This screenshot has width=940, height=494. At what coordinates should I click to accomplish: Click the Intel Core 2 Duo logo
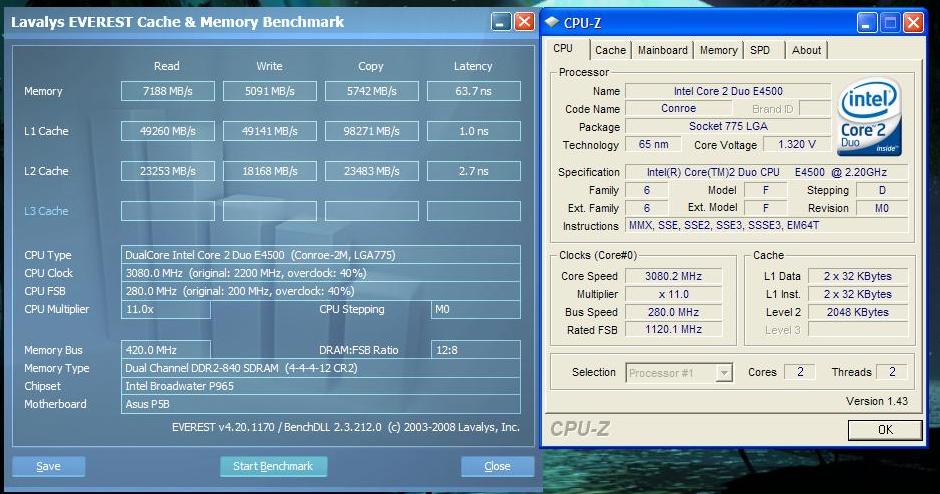[869, 117]
